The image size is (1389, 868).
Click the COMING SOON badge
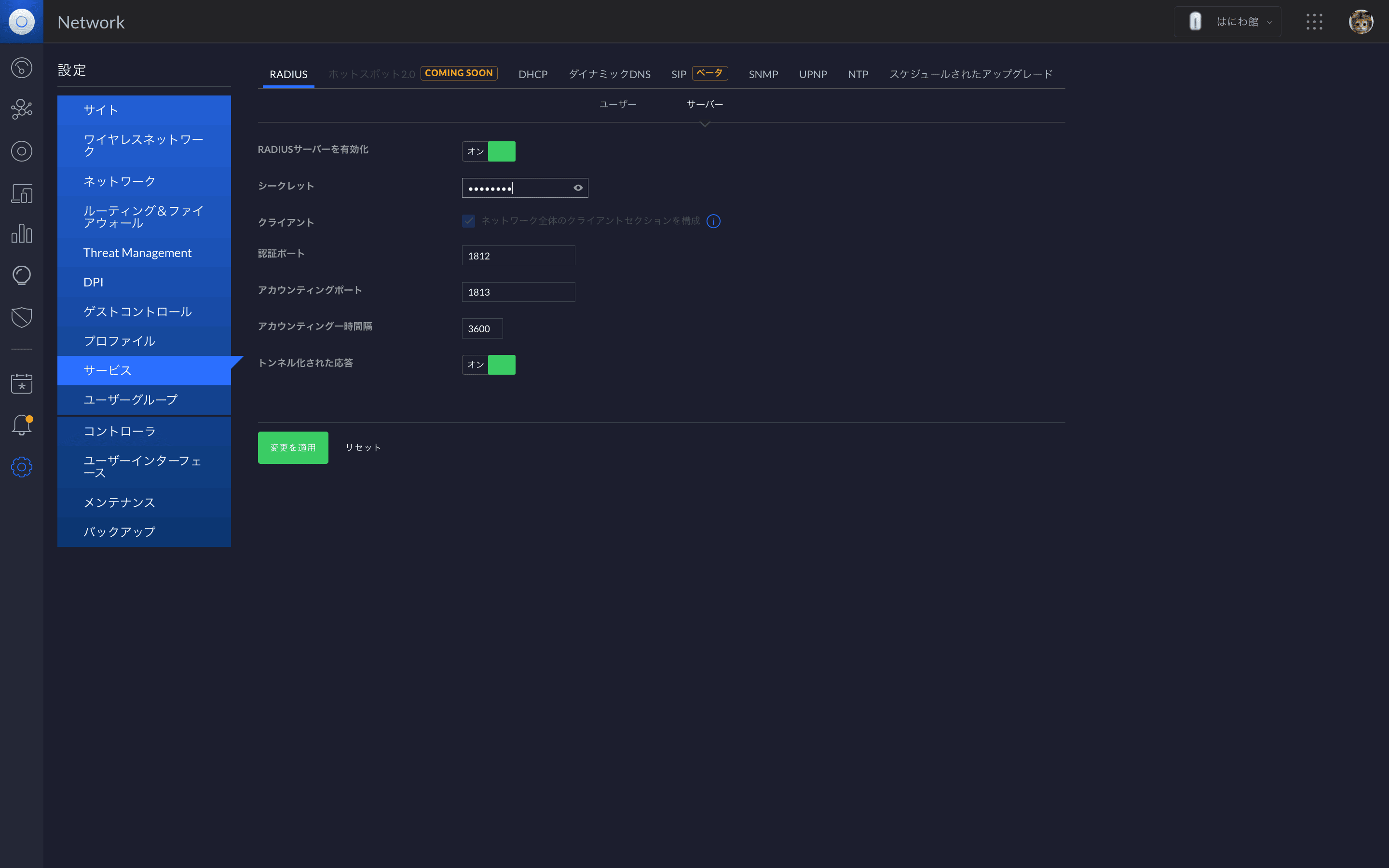pos(459,73)
